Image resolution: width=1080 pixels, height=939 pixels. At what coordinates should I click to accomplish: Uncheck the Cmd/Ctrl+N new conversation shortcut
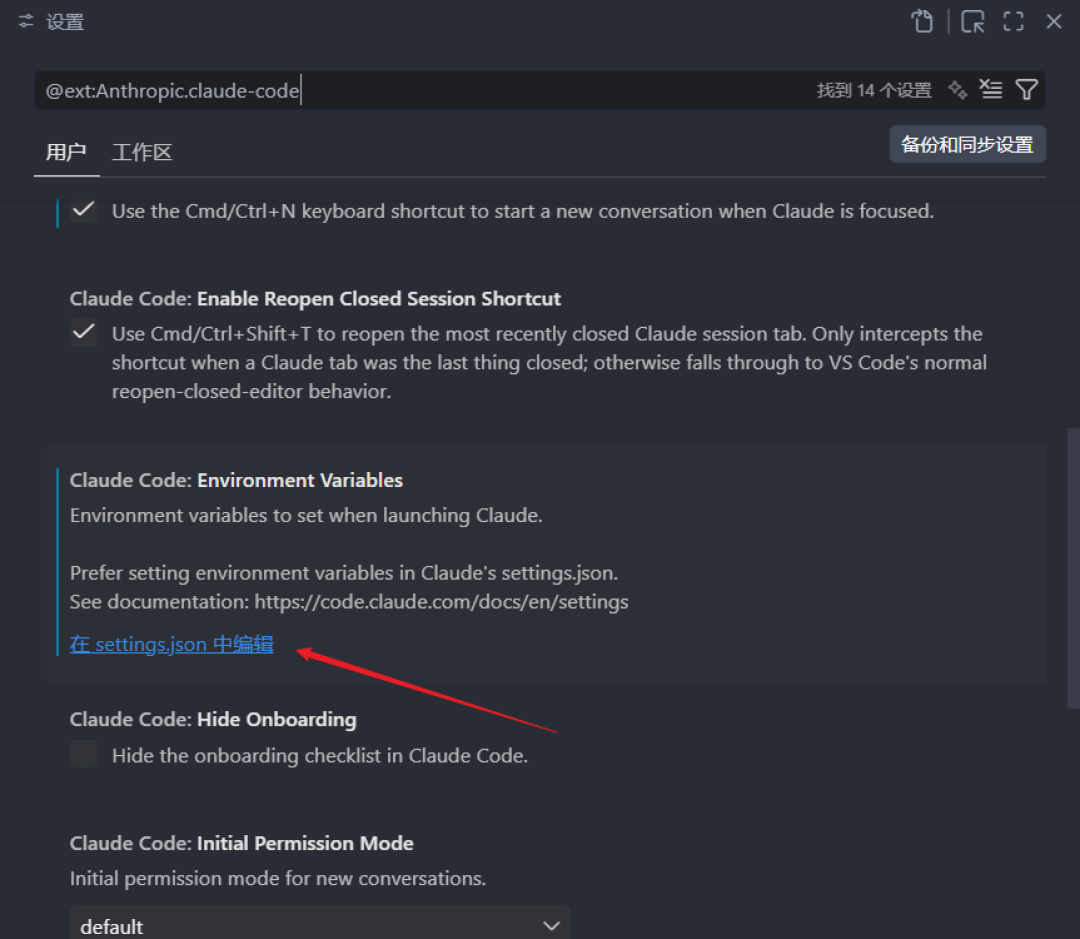pos(84,209)
